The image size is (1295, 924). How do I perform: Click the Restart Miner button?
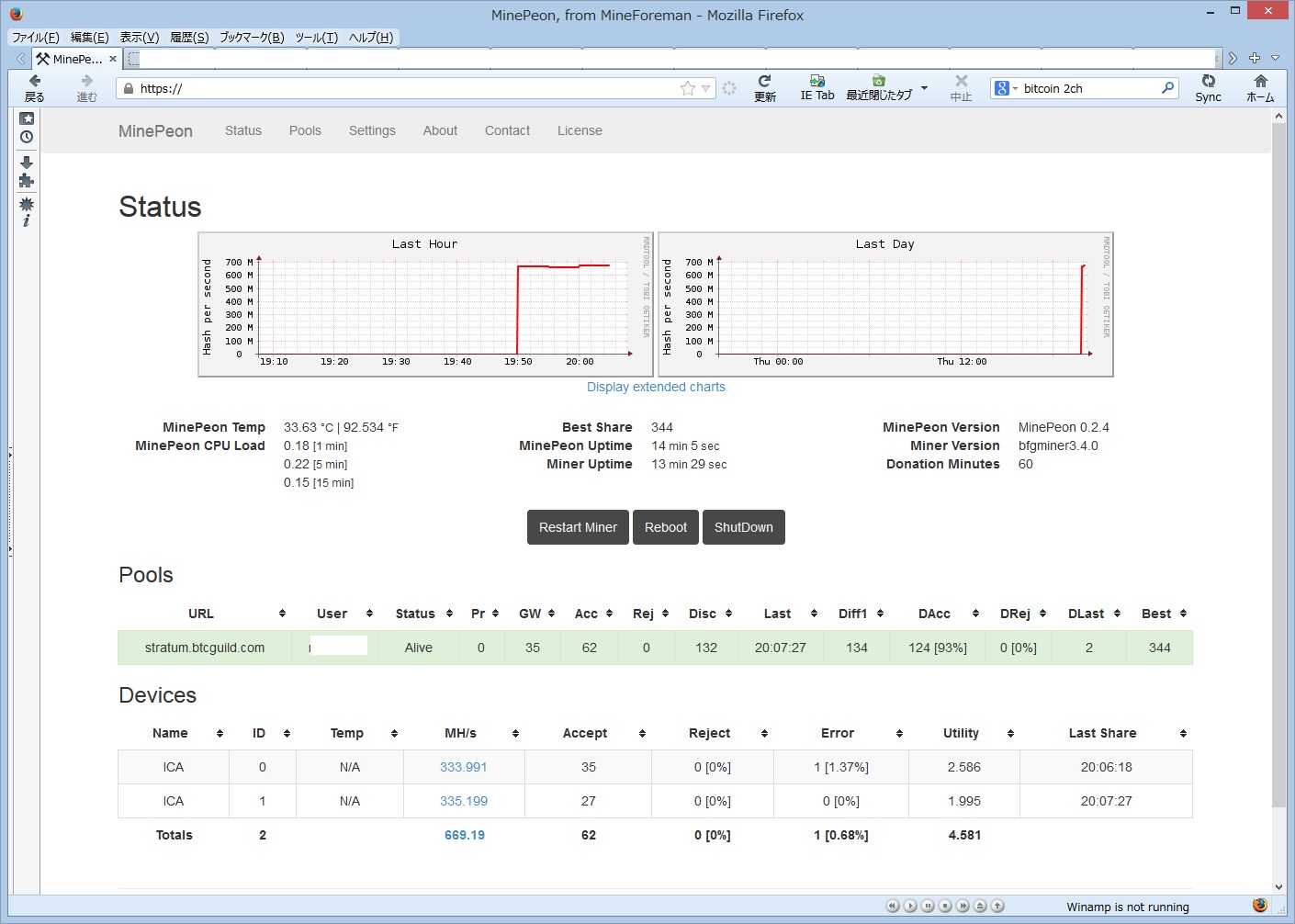click(578, 527)
